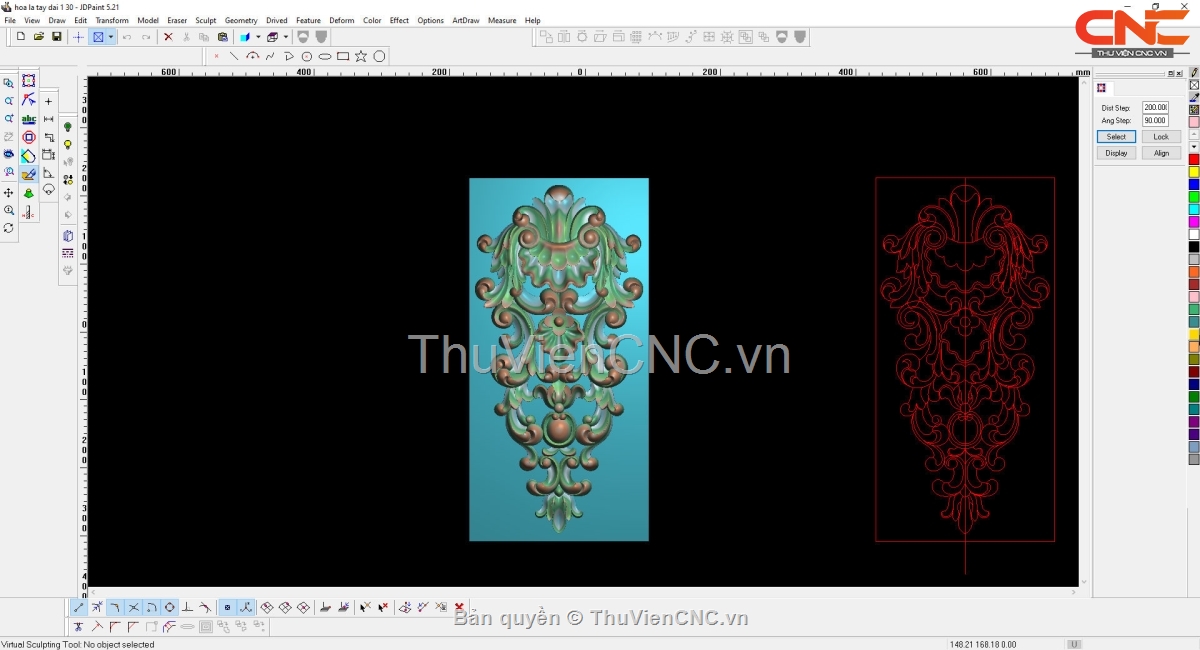Viewport: 1200px width, 650px height.
Task: Click the Save file icon
Action: (57, 37)
